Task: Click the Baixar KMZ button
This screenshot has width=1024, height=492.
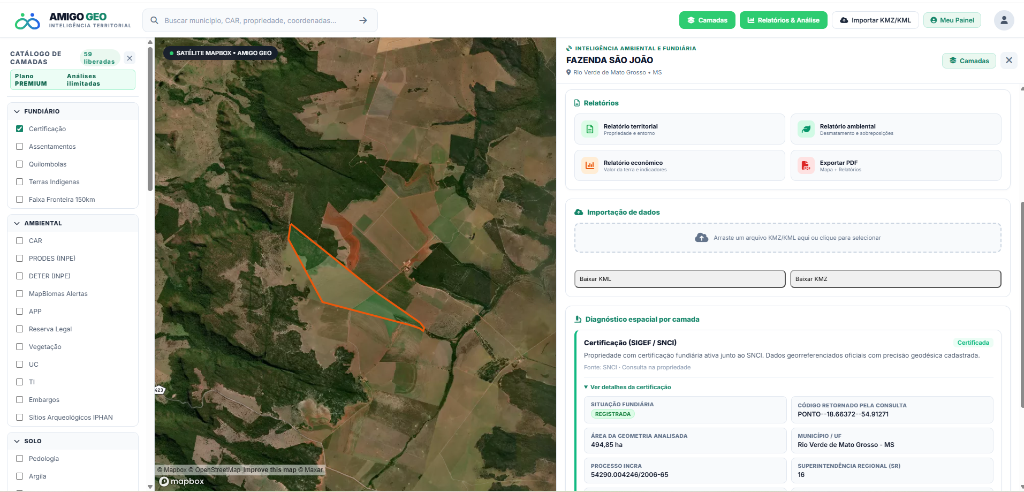Action: click(x=895, y=279)
